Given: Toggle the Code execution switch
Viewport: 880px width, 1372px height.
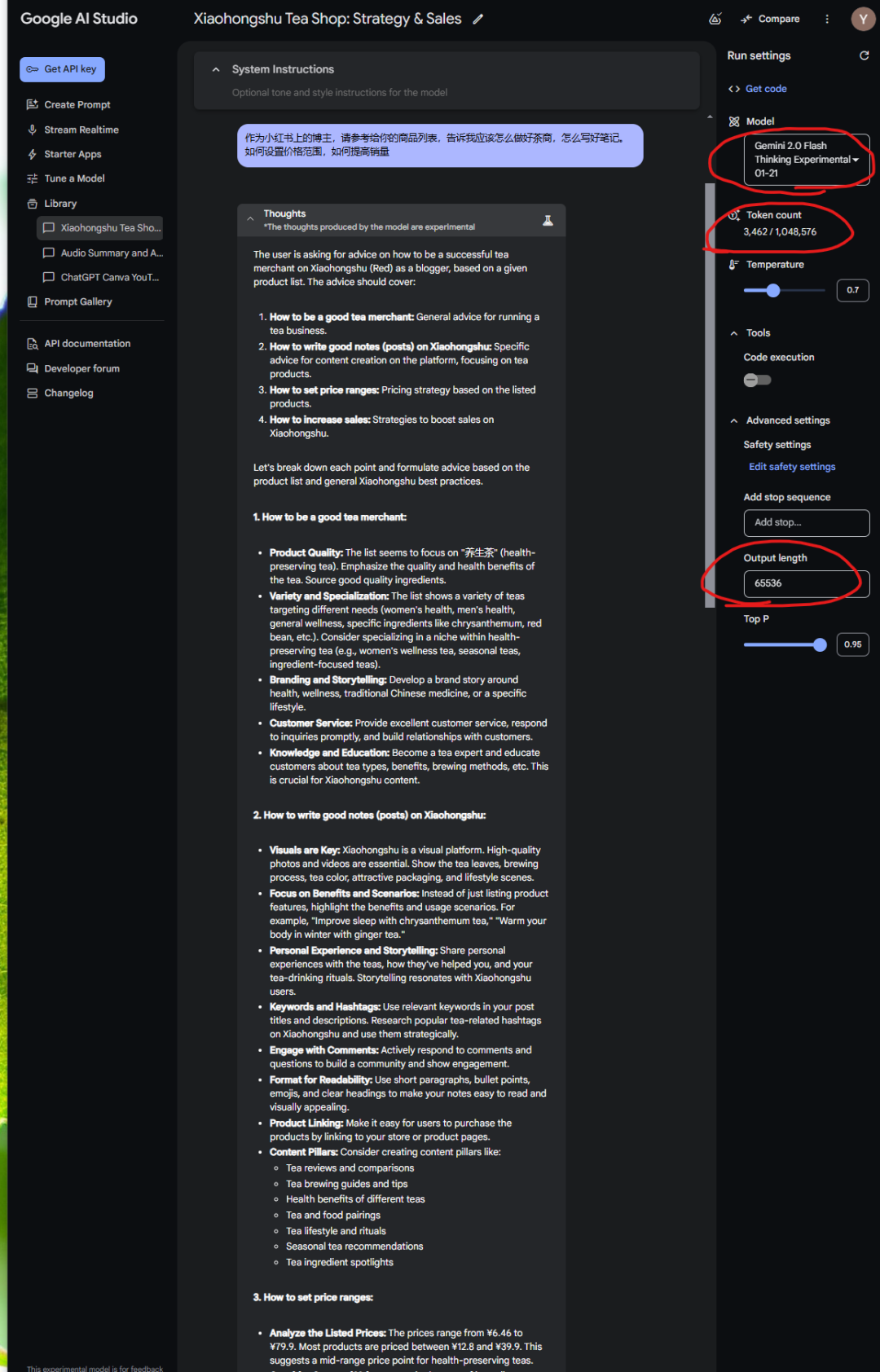Looking at the screenshot, I should tap(757, 380).
